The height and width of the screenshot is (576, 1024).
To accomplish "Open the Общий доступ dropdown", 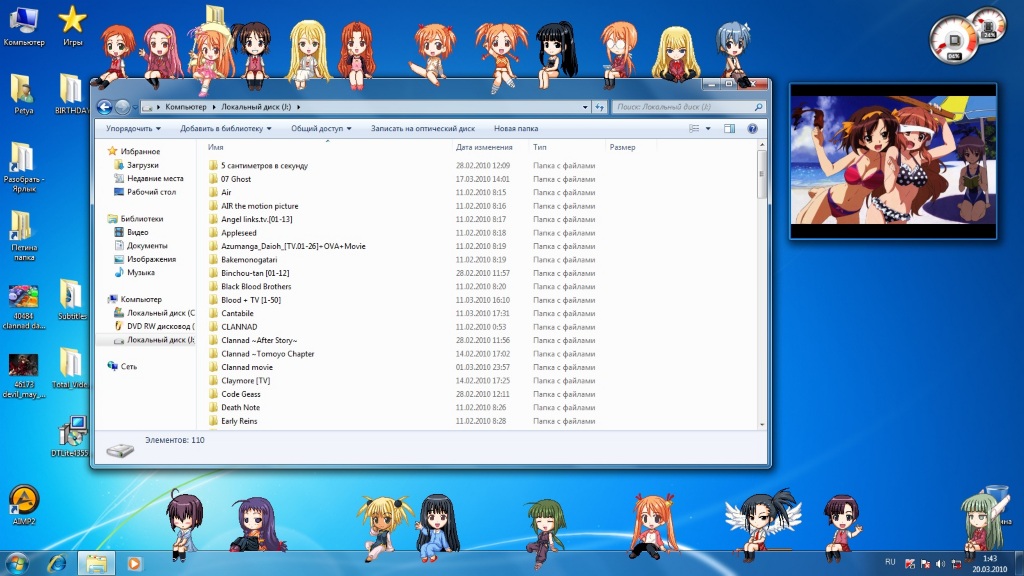I will point(321,129).
